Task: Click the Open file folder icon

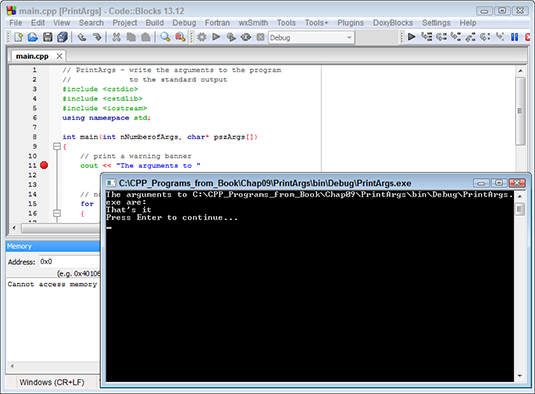Action: 33,37
